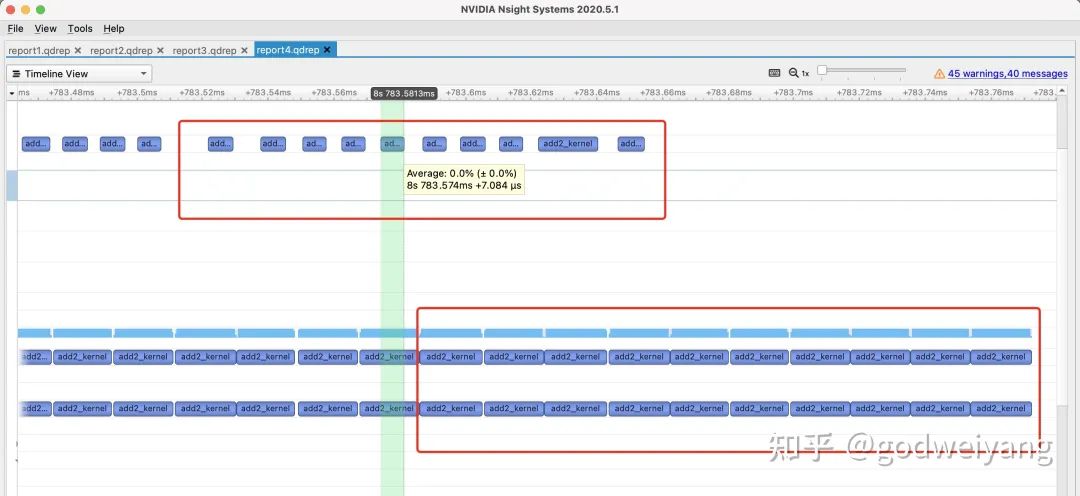
Task: Click the +783.7ms ruler label
Action: pyautogui.click(x=793, y=92)
